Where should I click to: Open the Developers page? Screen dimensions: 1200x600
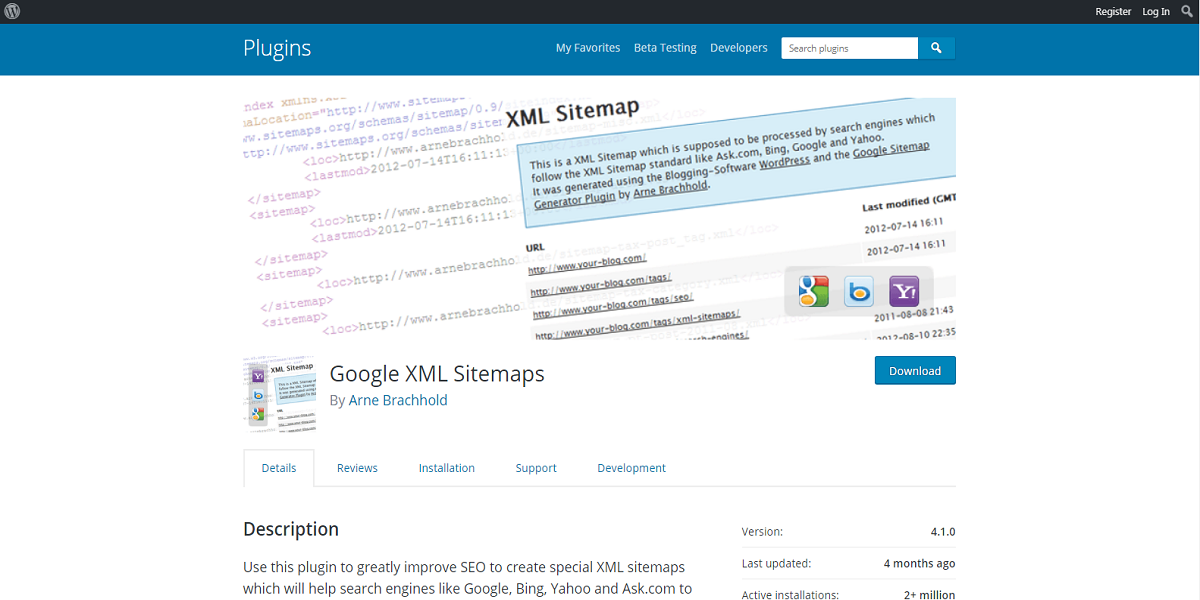739,48
